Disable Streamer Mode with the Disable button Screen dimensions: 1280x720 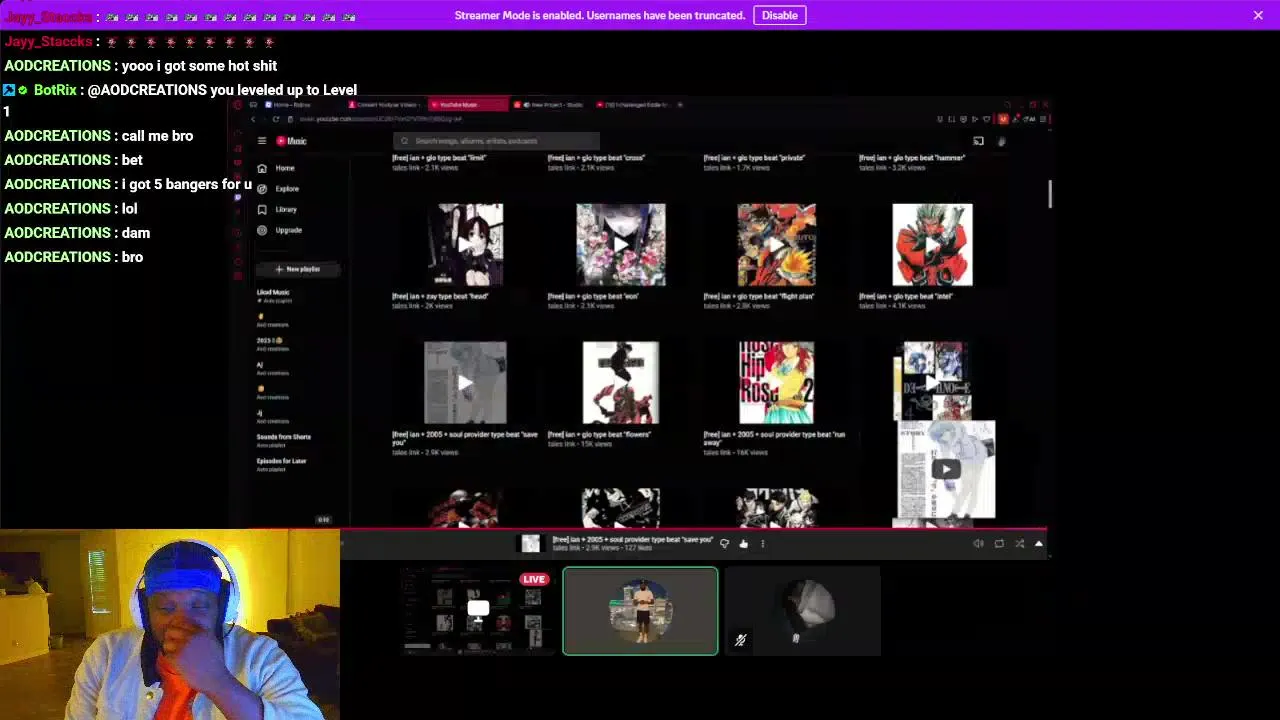point(779,15)
